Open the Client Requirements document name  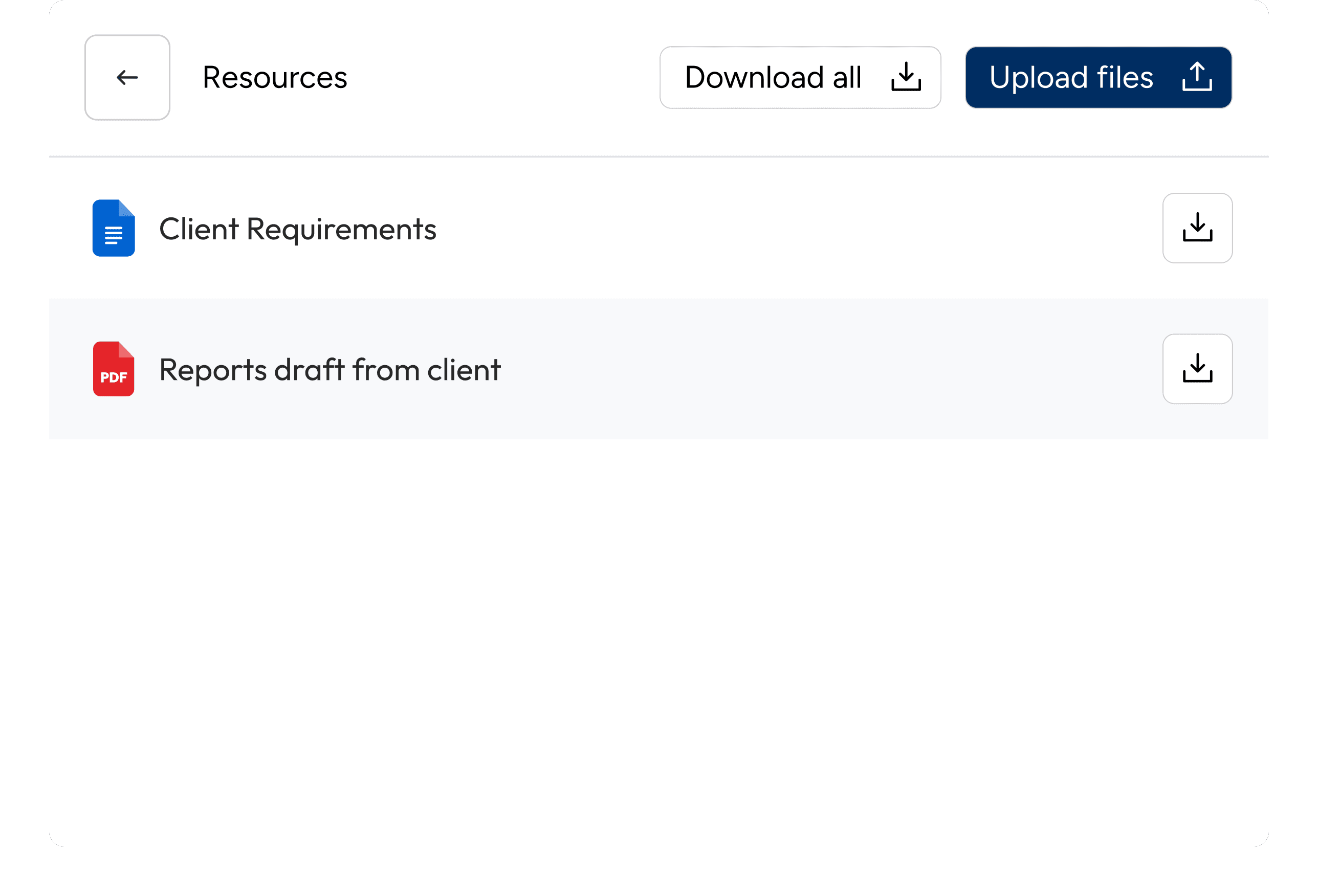point(298,229)
